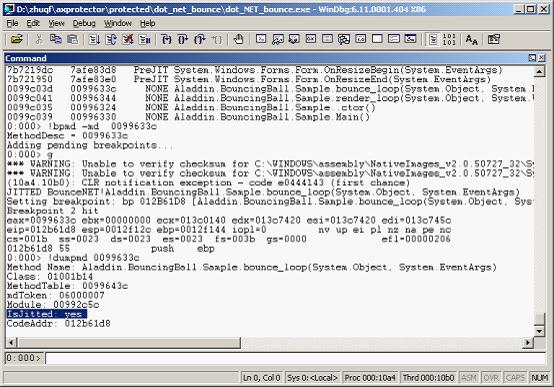The width and height of the screenshot is (554, 387).
Task: Click the Paste clipboard toolbar icon
Action: (x=72, y=39)
